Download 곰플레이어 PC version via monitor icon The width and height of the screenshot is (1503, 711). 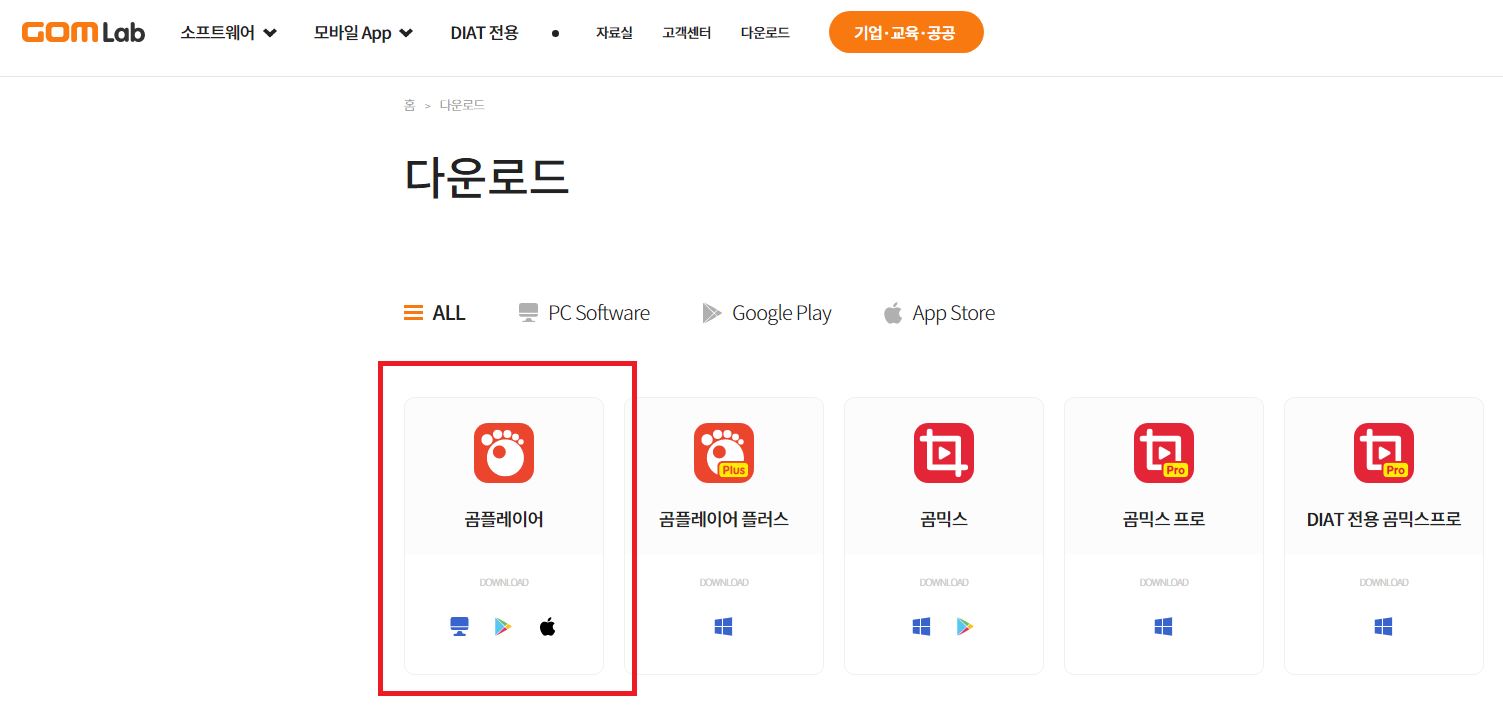tap(460, 627)
